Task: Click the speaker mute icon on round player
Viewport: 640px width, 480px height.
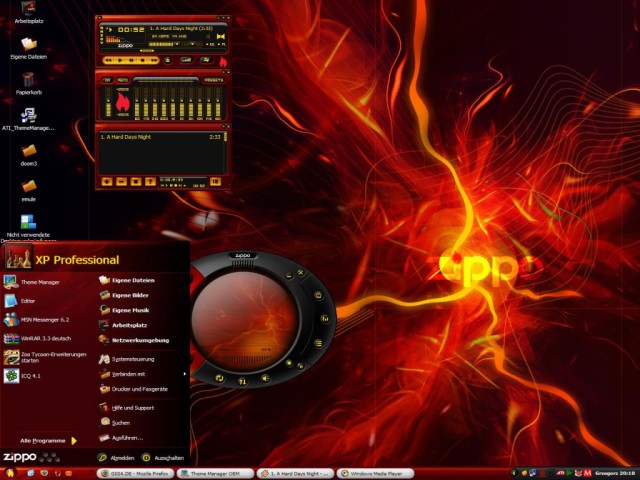Action: tap(265, 378)
